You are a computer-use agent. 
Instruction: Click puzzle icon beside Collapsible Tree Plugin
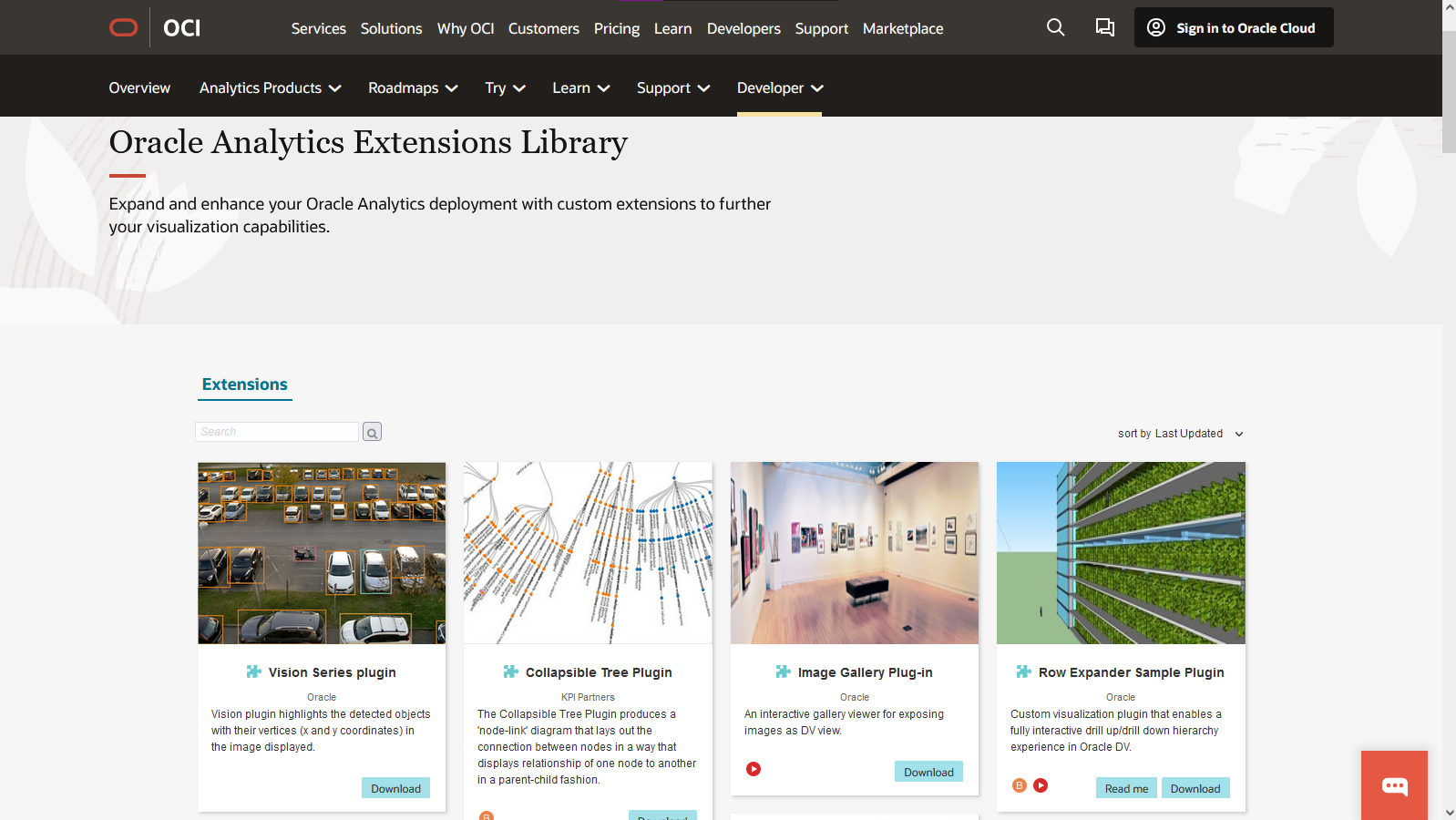coord(511,671)
